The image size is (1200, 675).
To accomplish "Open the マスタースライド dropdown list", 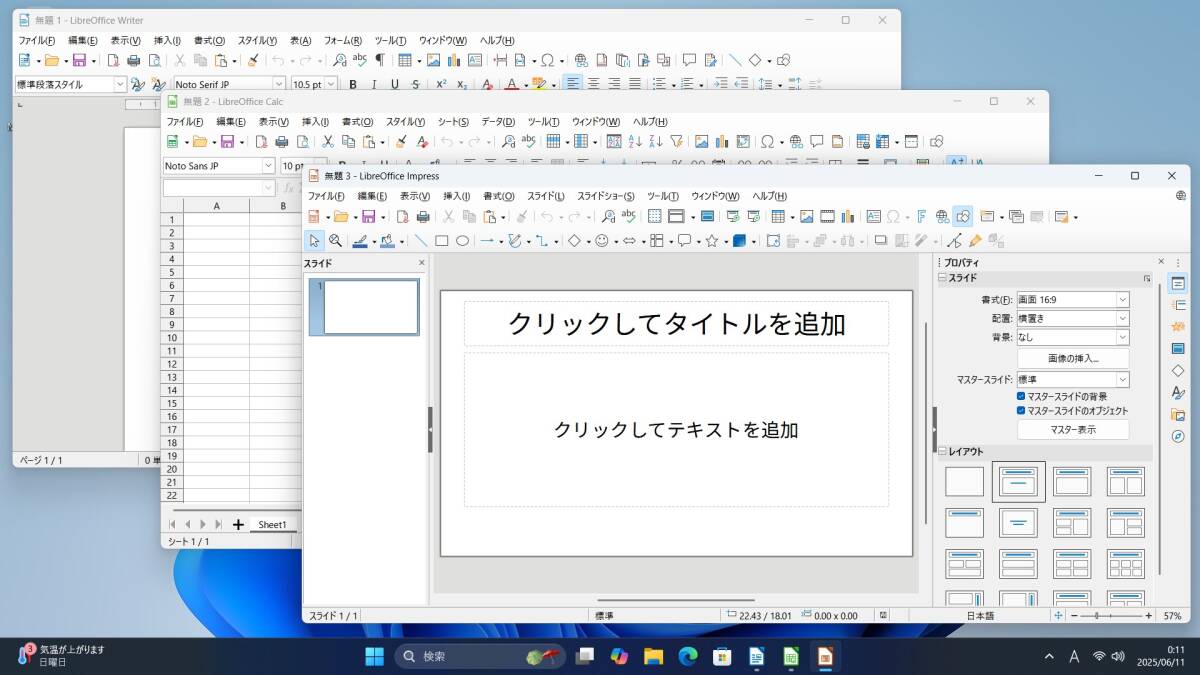I will click(1122, 380).
